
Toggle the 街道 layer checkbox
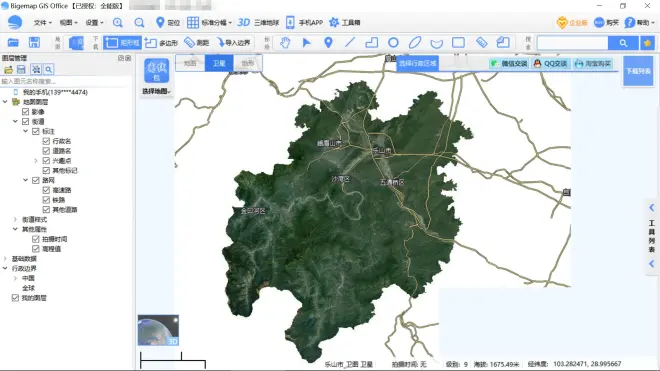point(25,121)
